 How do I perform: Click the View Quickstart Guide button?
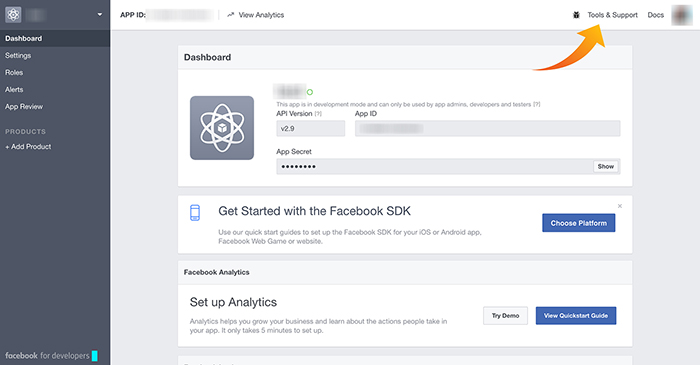pyautogui.click(x=576, y=315)
